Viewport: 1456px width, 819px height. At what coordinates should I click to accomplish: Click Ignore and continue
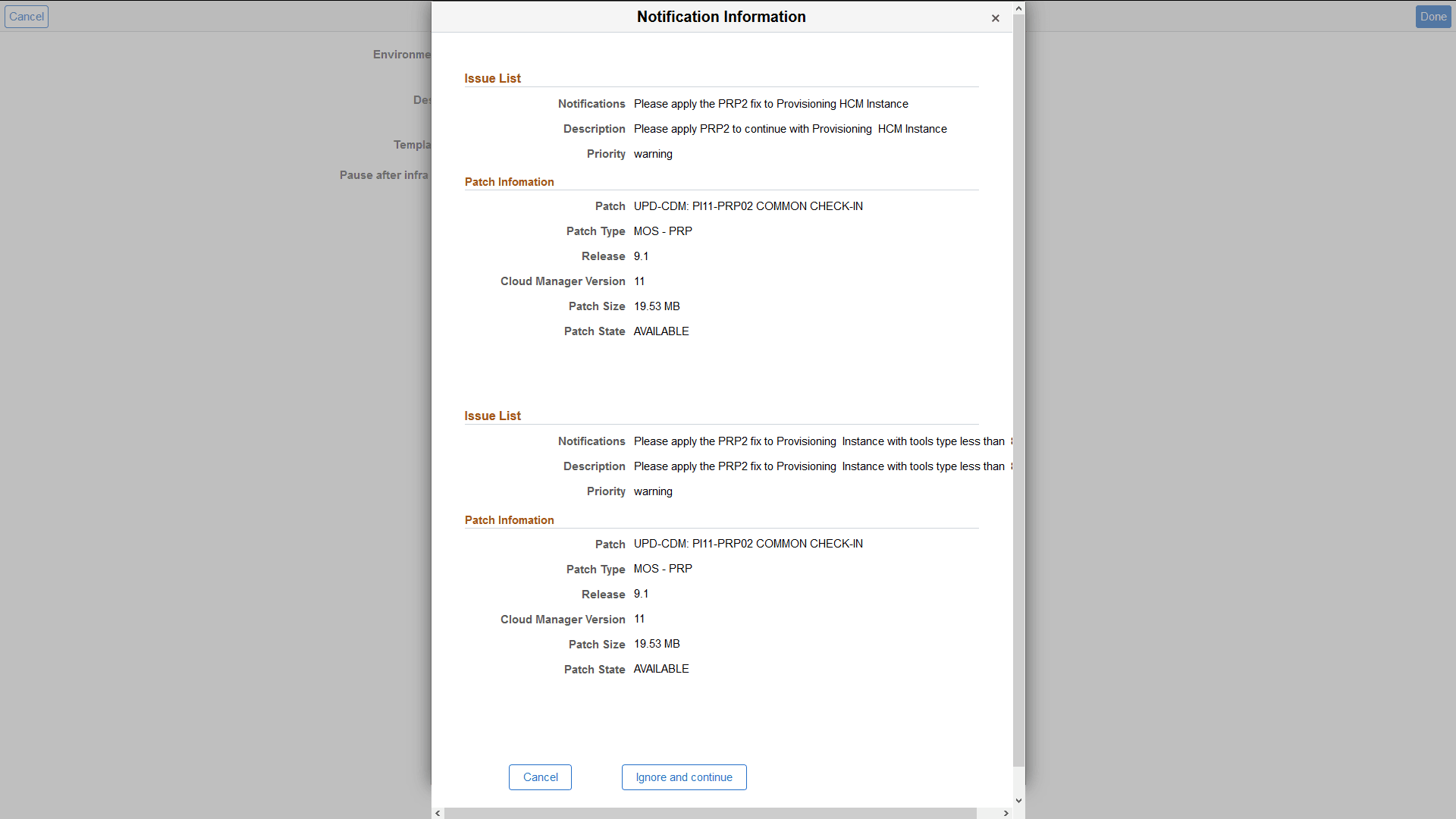[683, 777]
